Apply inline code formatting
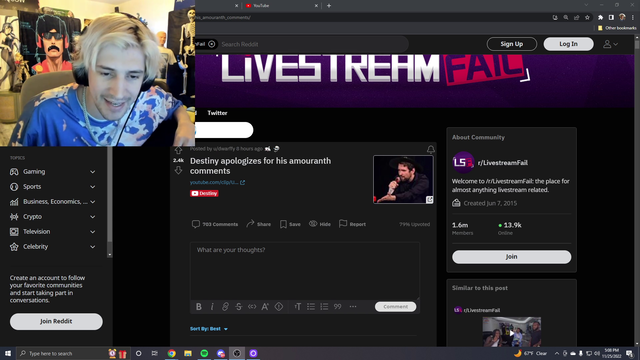The width and height of the screenshot is (640, 360). 252,307
